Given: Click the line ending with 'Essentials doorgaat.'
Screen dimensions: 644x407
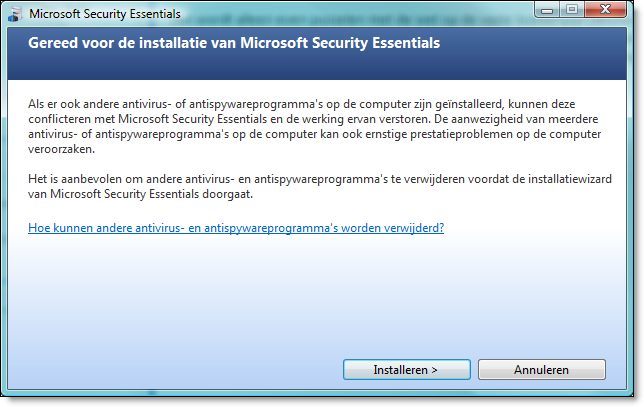Looking at the screenshot, I should pyautogui.click(x=140, y=194).
